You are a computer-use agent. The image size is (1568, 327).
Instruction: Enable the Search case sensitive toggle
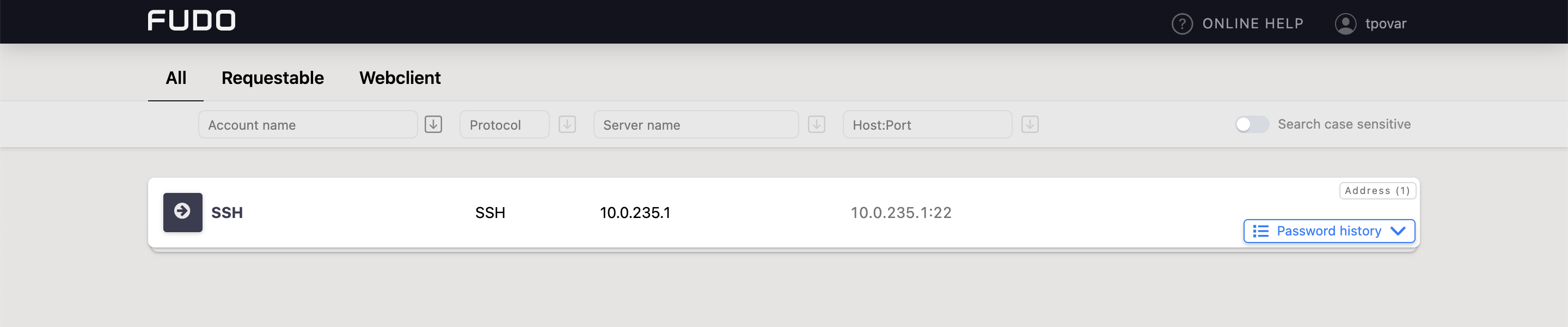pyautogui.click(x=1252, y=124)
